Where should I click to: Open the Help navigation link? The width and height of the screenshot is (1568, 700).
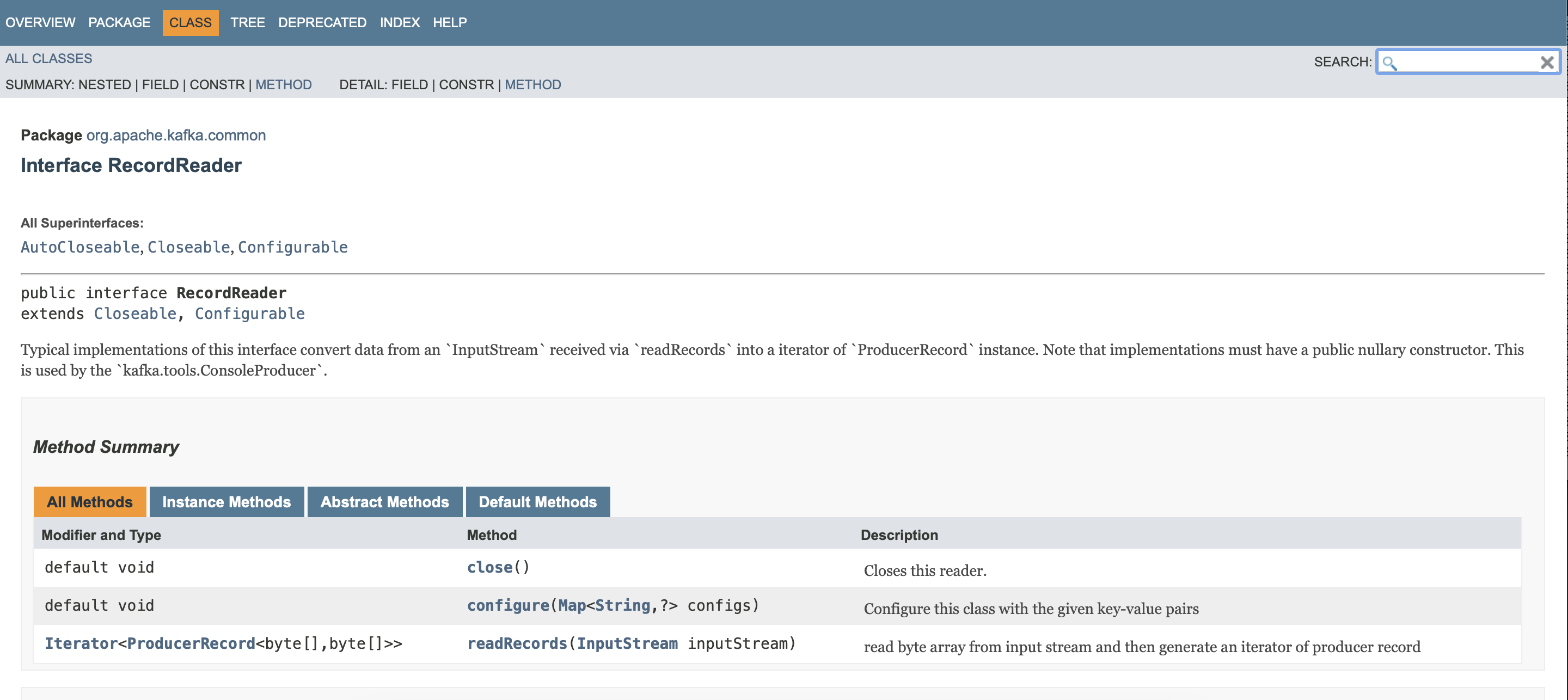pos(450,22)
